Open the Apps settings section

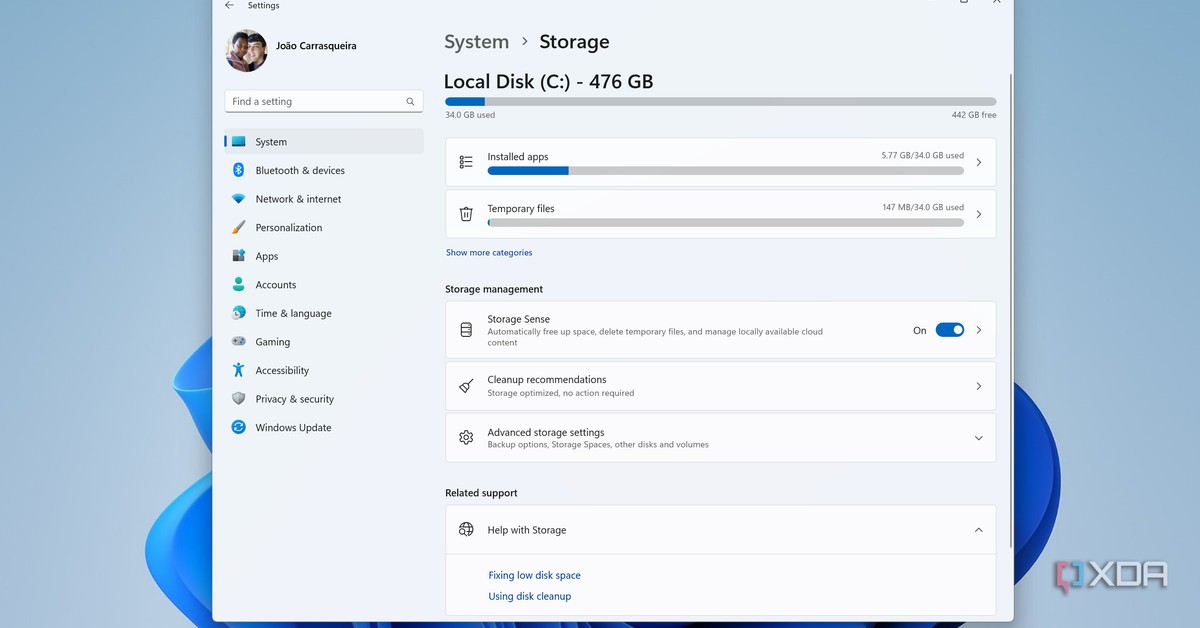point(266,256)
